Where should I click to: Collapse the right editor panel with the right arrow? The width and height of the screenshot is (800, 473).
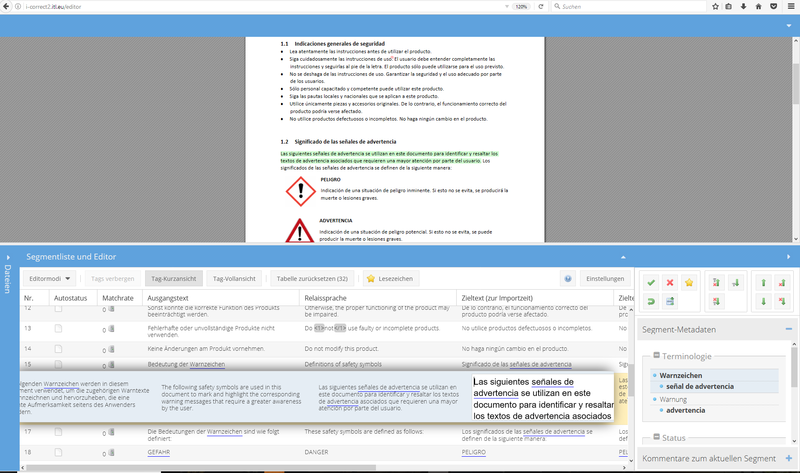789,257
